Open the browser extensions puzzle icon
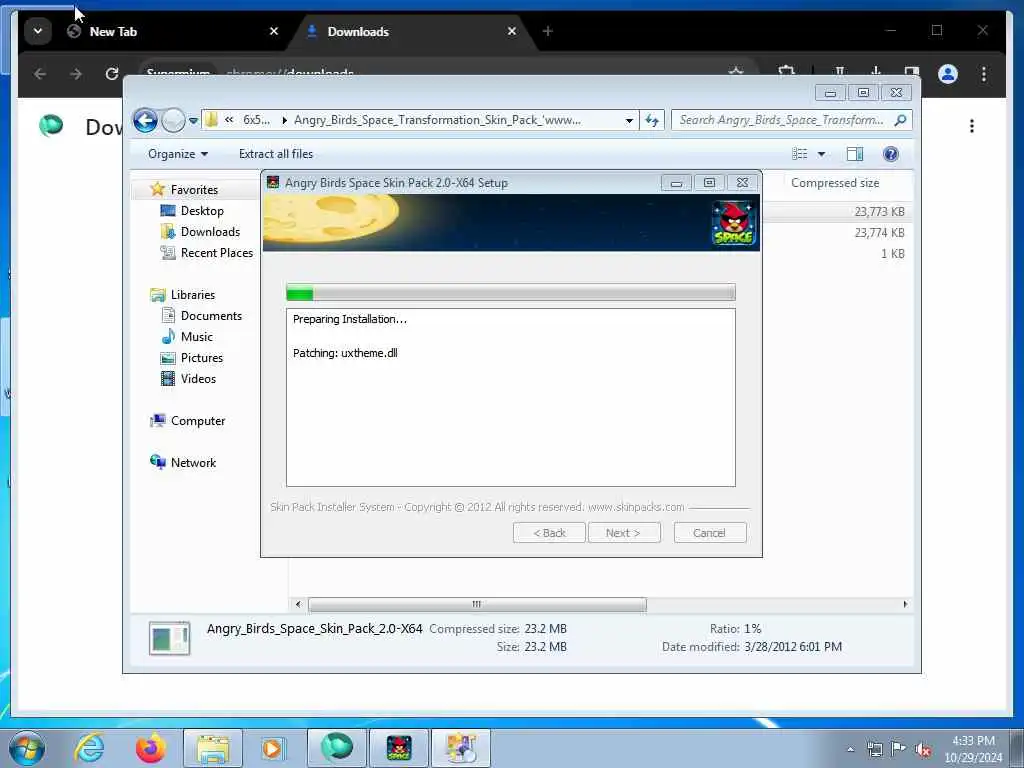Screen dimensions: 1024x768 tap(786, 71)
